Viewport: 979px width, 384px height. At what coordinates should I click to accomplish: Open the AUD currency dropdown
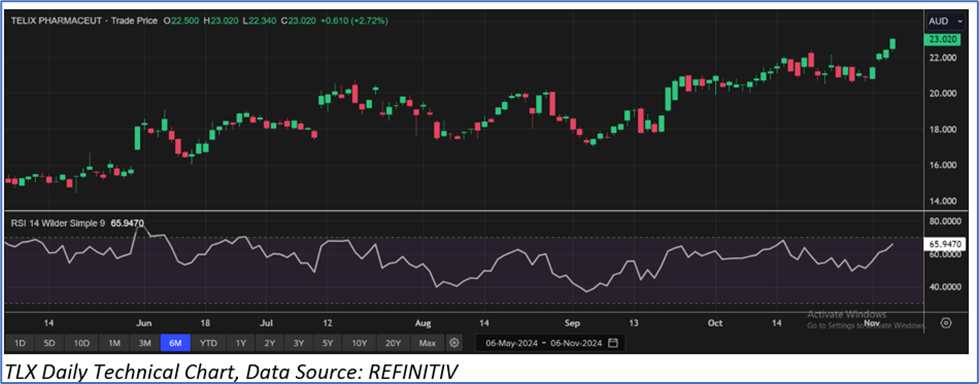(x=946, y=21)
